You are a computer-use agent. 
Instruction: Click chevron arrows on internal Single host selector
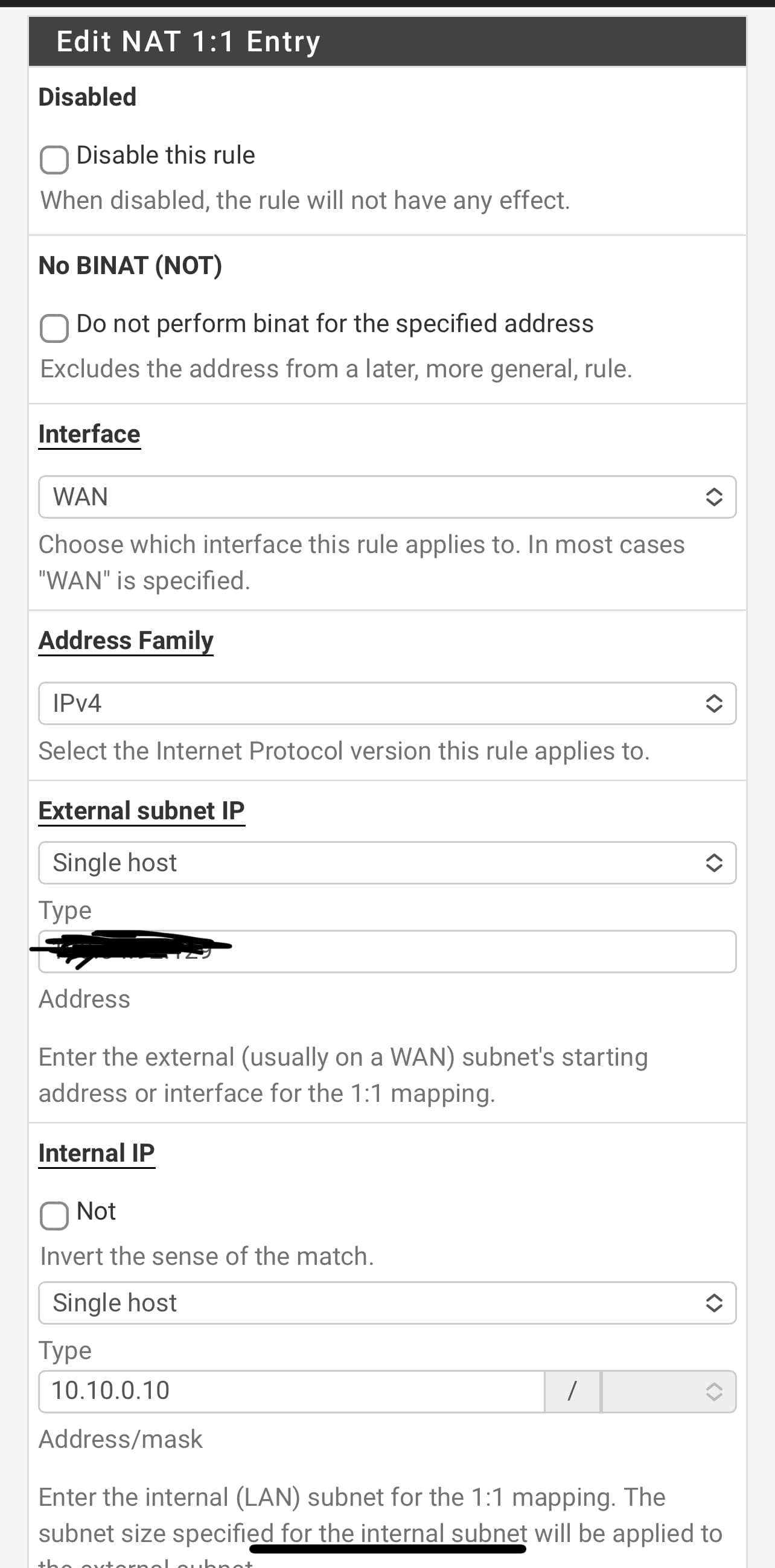pyautogui.click(x=713, y=1302)
